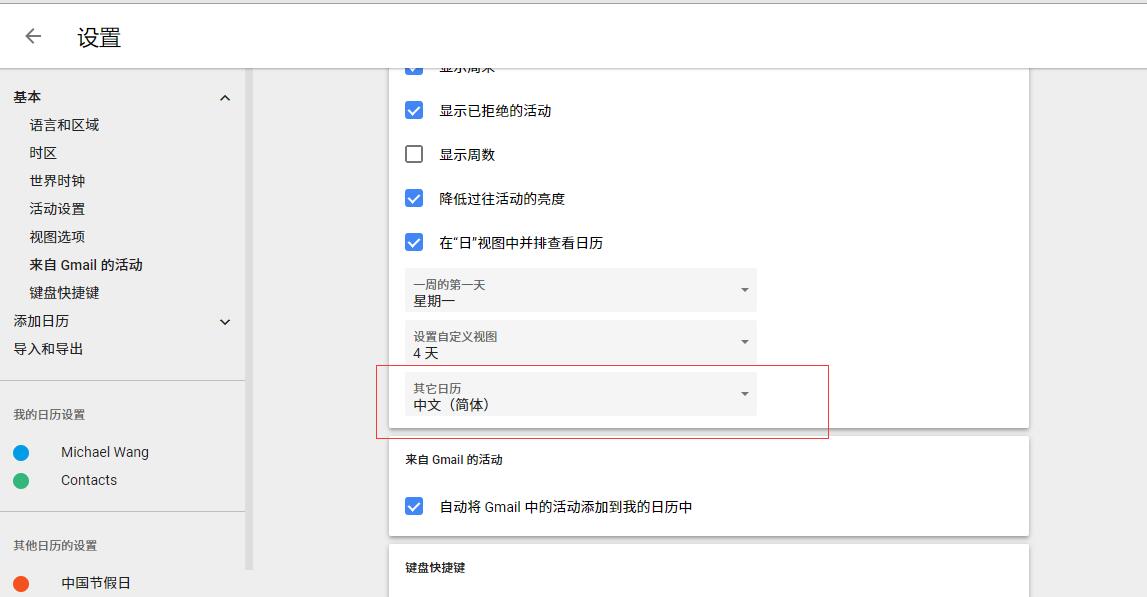Uncheck 降低过往活动的亮度
The height and width of the screenshot is (597, 1147).
pyautogui.click(x=414, y=198)
